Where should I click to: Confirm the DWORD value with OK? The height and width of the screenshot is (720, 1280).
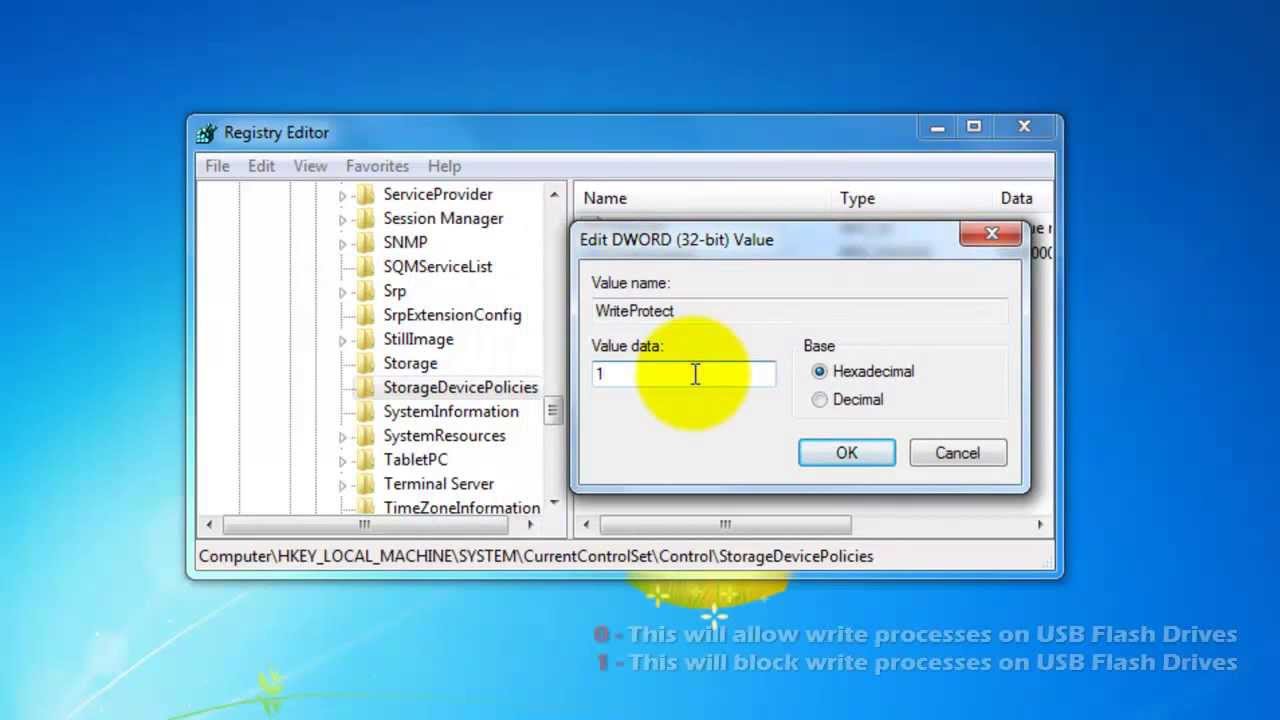point(847,453)
